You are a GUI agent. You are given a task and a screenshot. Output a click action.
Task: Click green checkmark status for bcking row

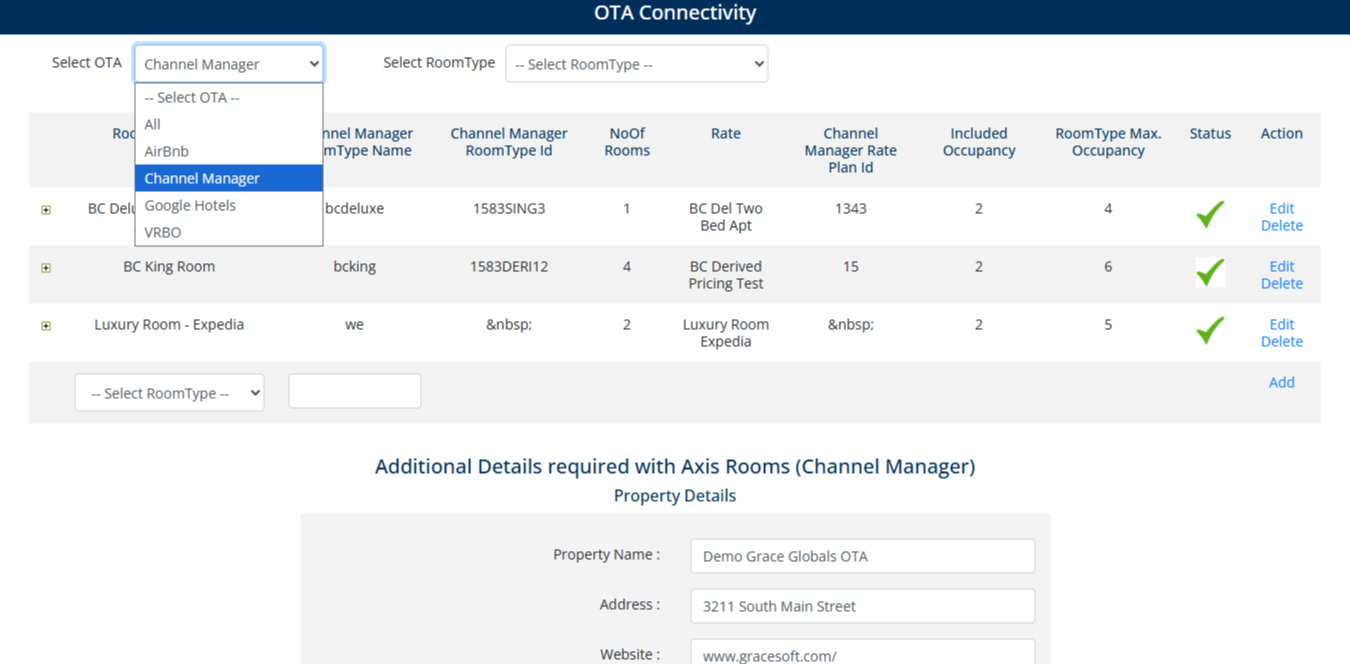(x=1210, y=272)
